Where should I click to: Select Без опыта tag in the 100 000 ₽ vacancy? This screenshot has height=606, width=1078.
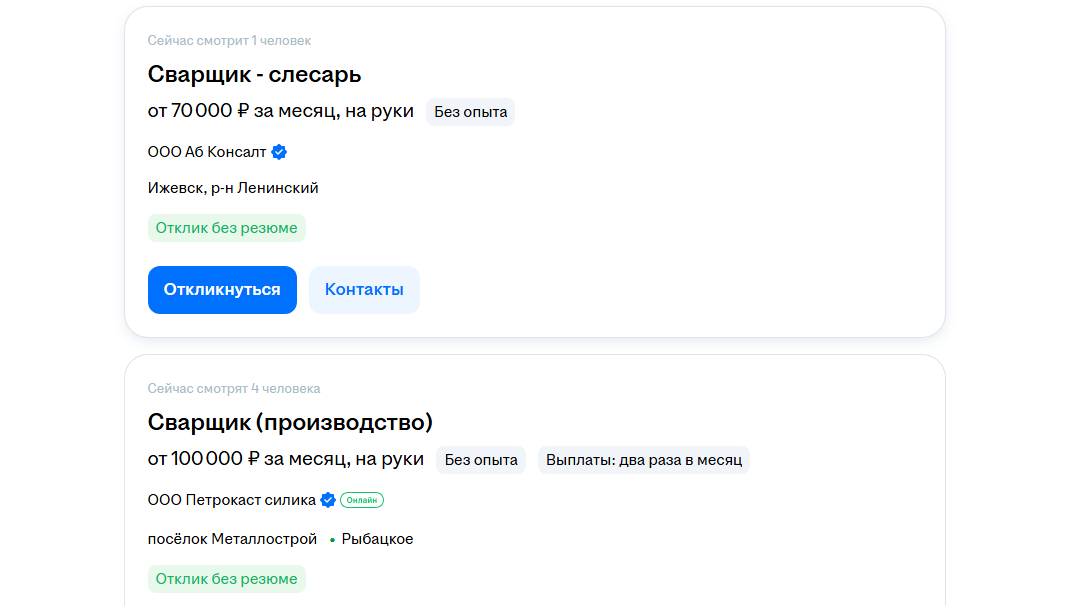(x=481, y=460)
